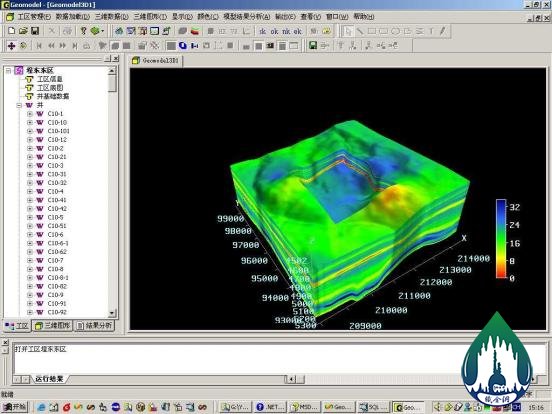Select the text T tool

(x=431, y=31)
